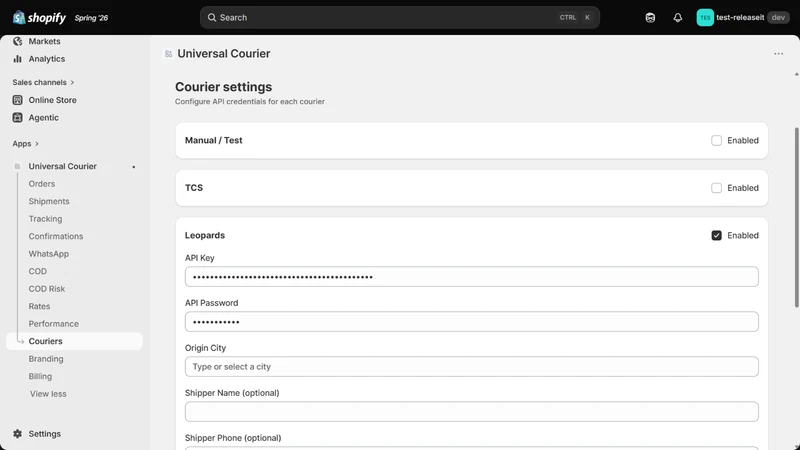Click the Settings gear icon
The height and width of the screenshot is (450, 800).
coord(17,434)
